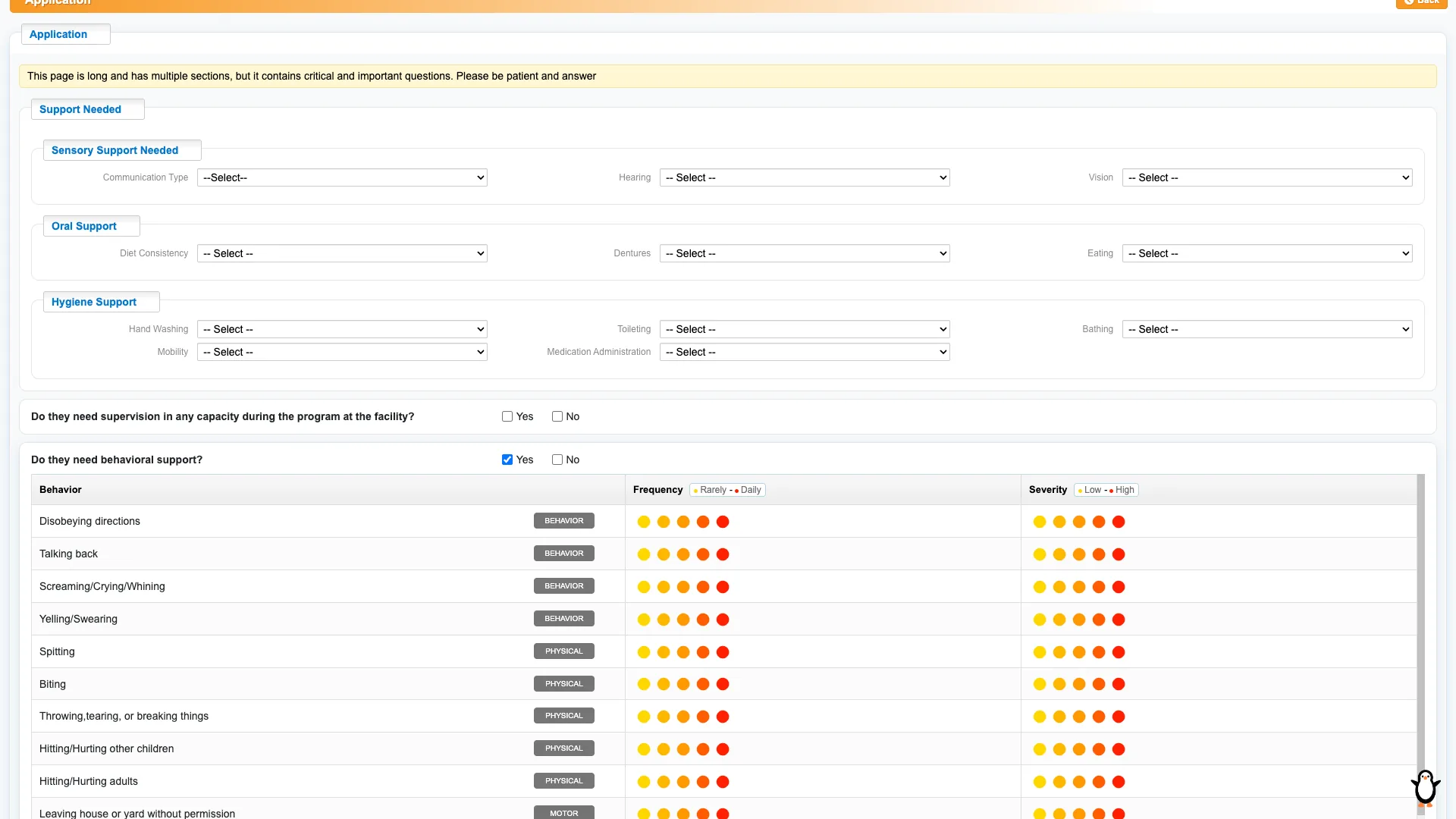This screenshot has height=819, width=1456.
Task: Open the Communication Type dropdown
Action: 342,177
